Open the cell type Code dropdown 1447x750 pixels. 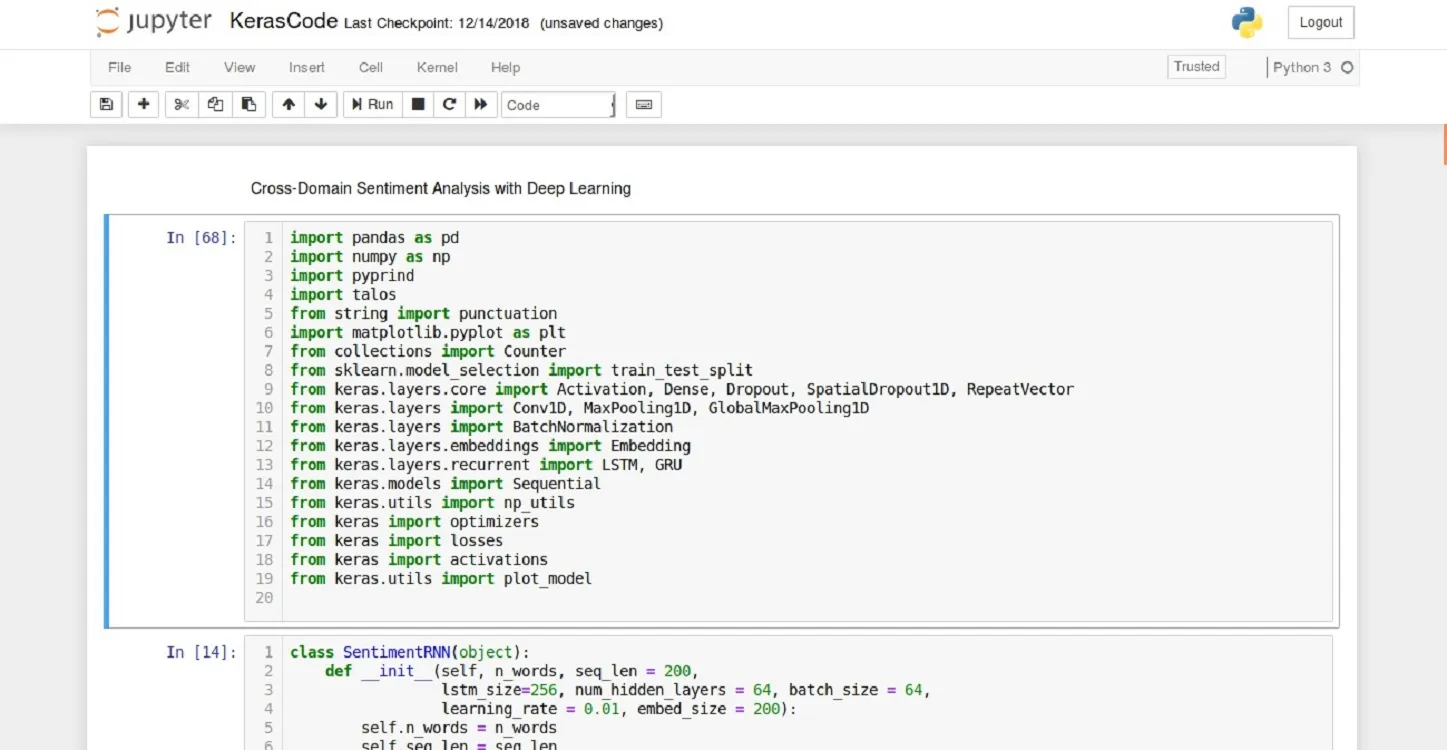[558, 104]
